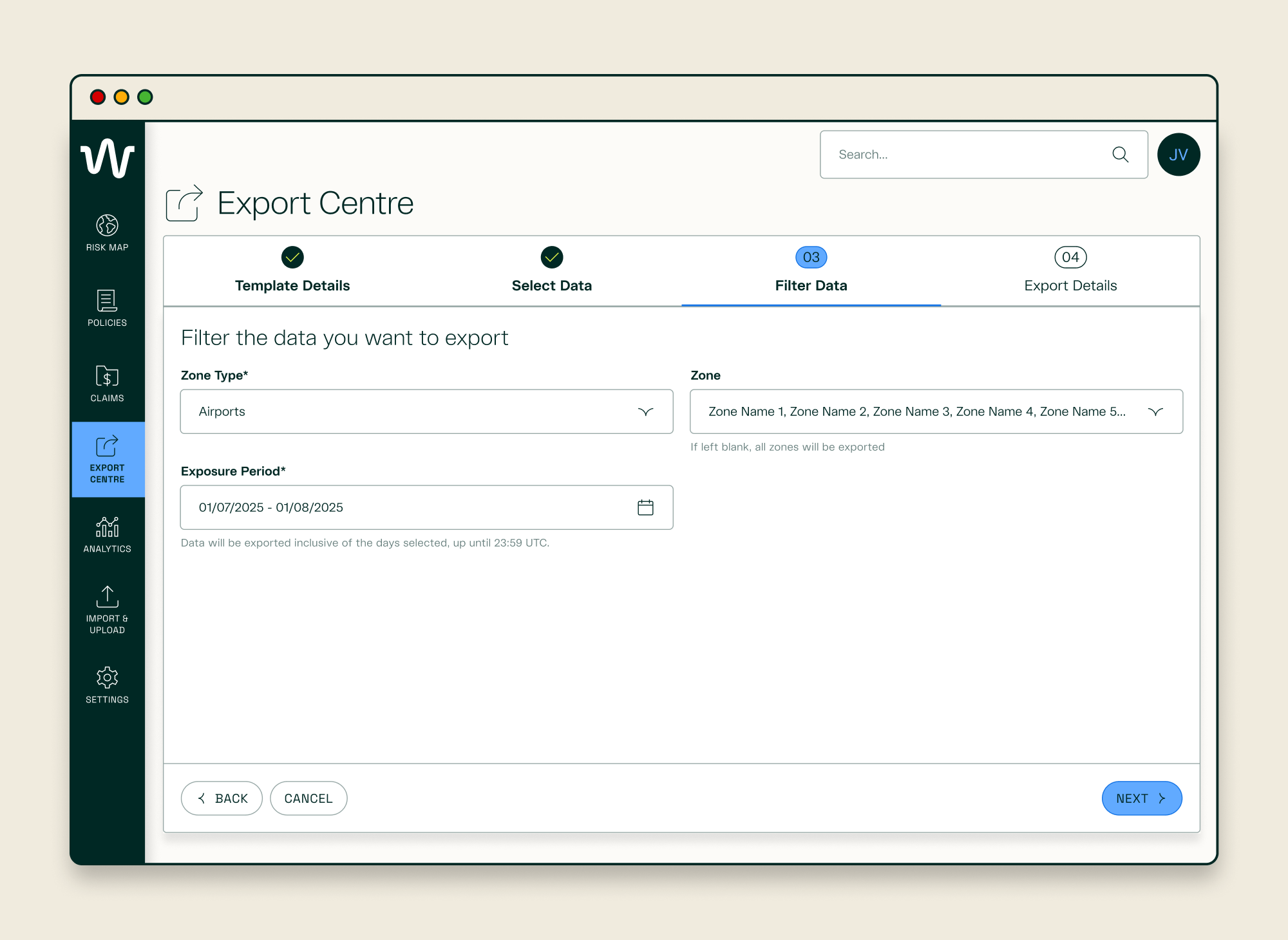The width and height of the screenshot is (1288, 940).
Task: Click the Exposure Period* label
Action: coord(233,471)
